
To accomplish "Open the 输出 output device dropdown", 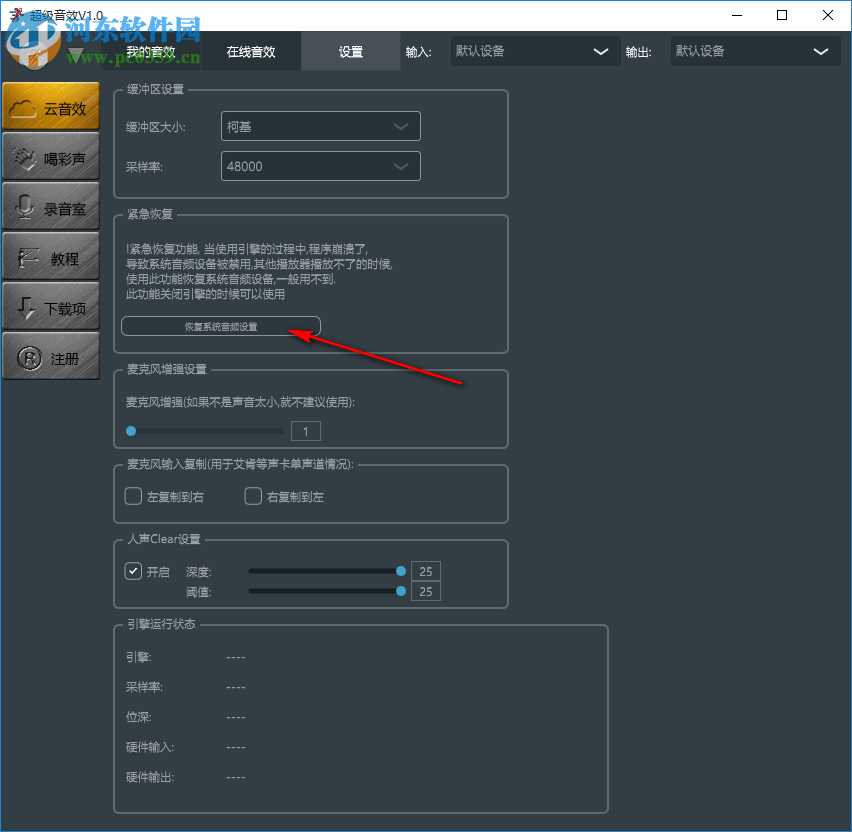I will 755,50.
